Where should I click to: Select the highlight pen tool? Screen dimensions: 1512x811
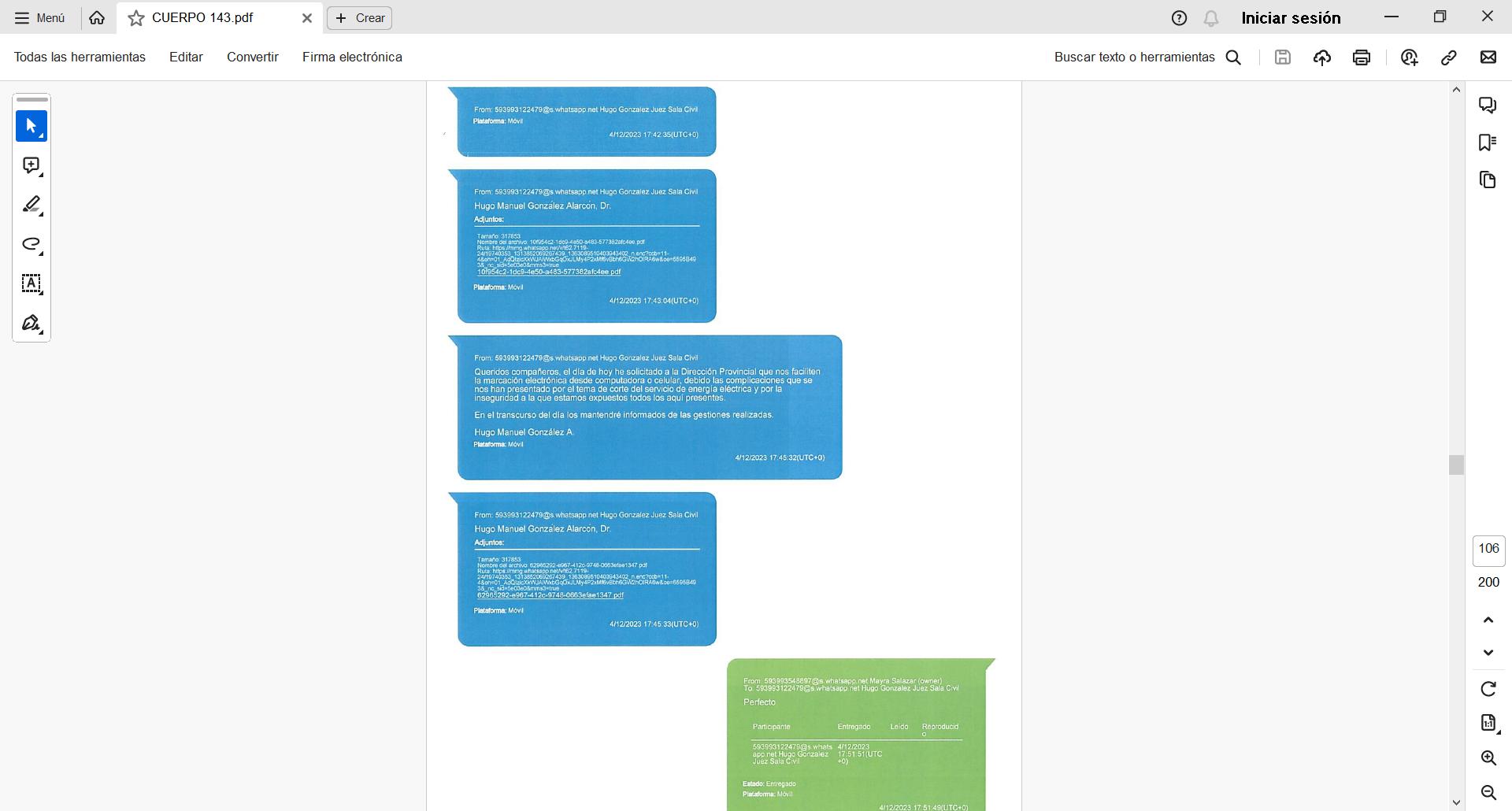pos(31,205)
